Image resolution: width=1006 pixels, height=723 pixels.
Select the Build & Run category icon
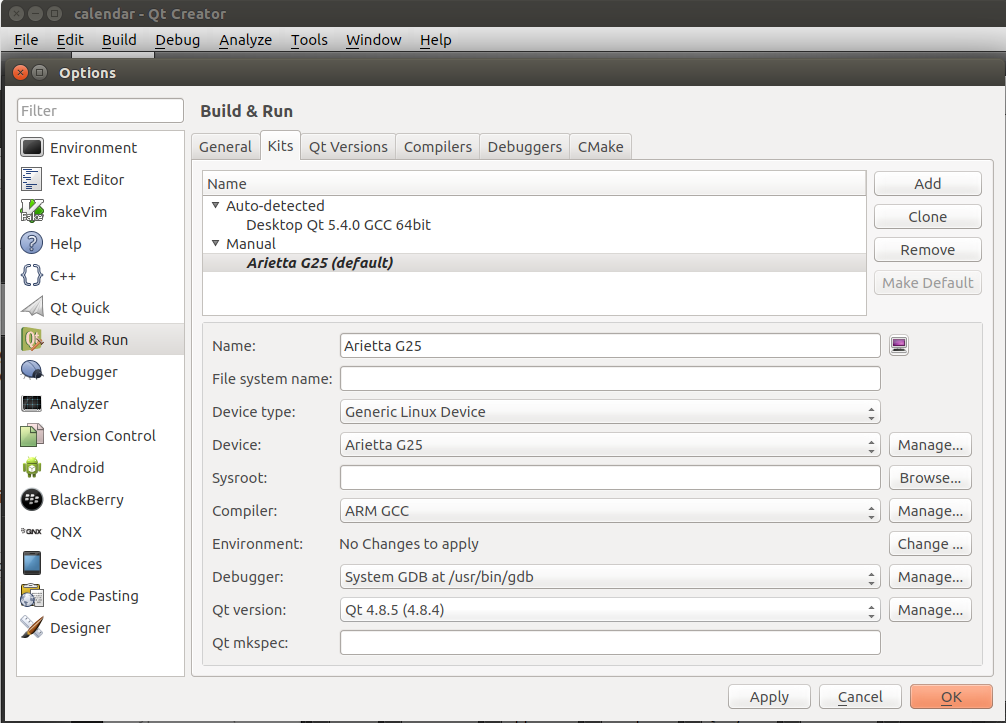tap(31, 339)
